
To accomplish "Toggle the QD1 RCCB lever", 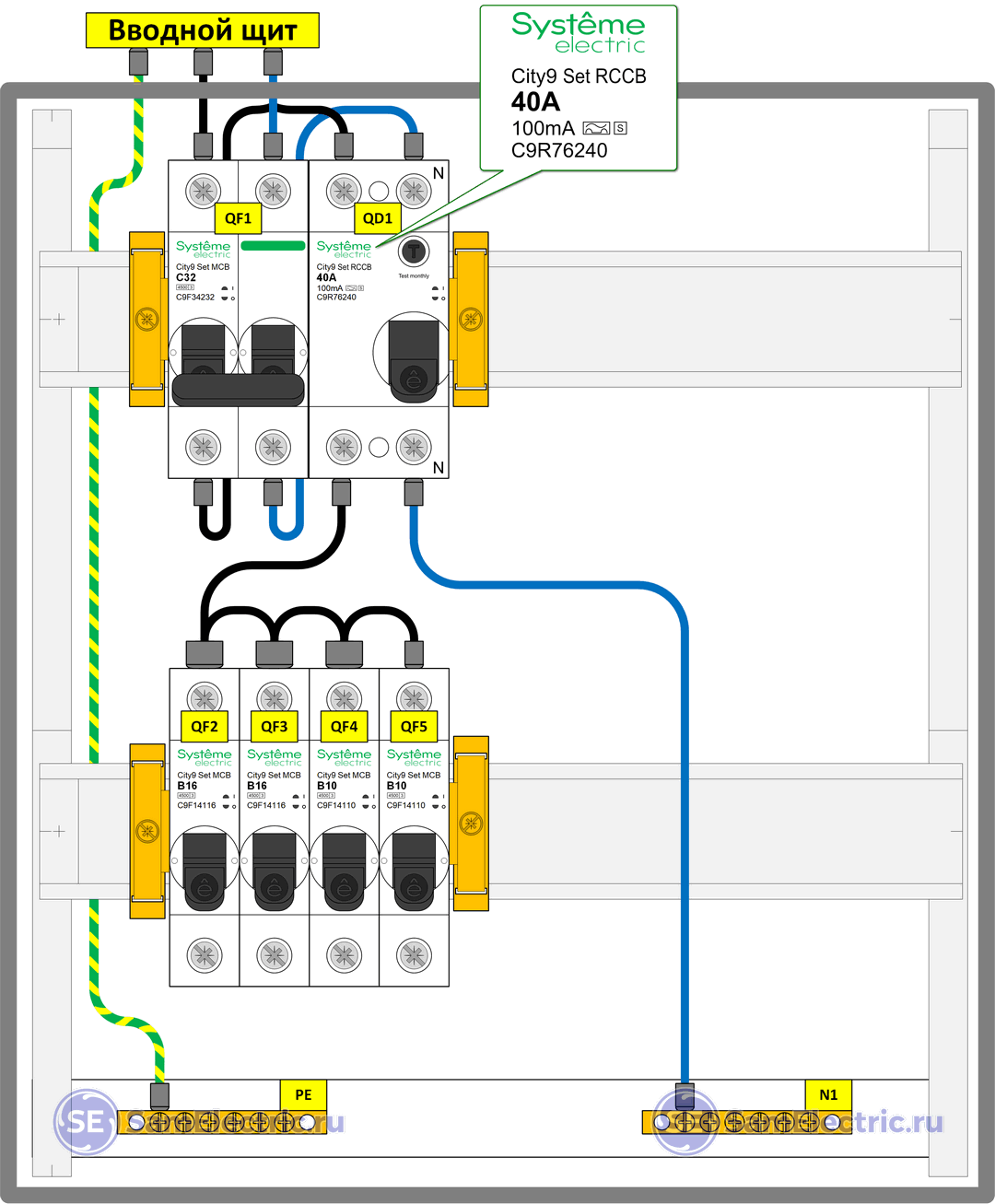I will tap(414, 361).
